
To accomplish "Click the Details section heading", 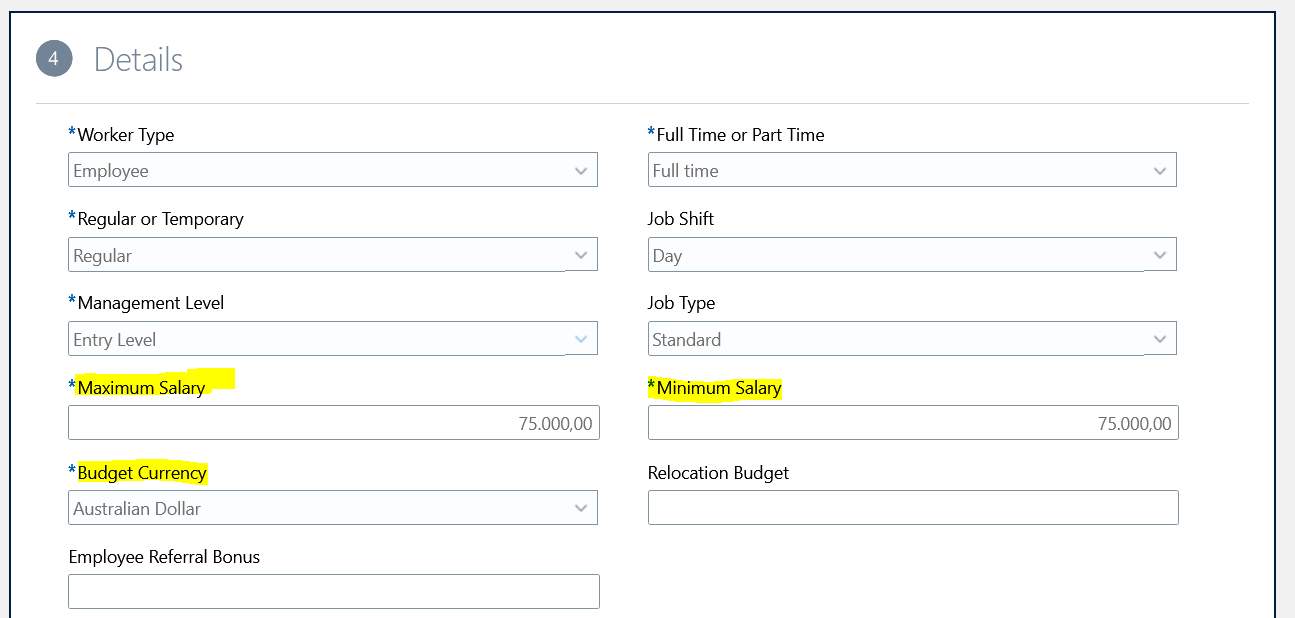I will click(x=138, y=59).
